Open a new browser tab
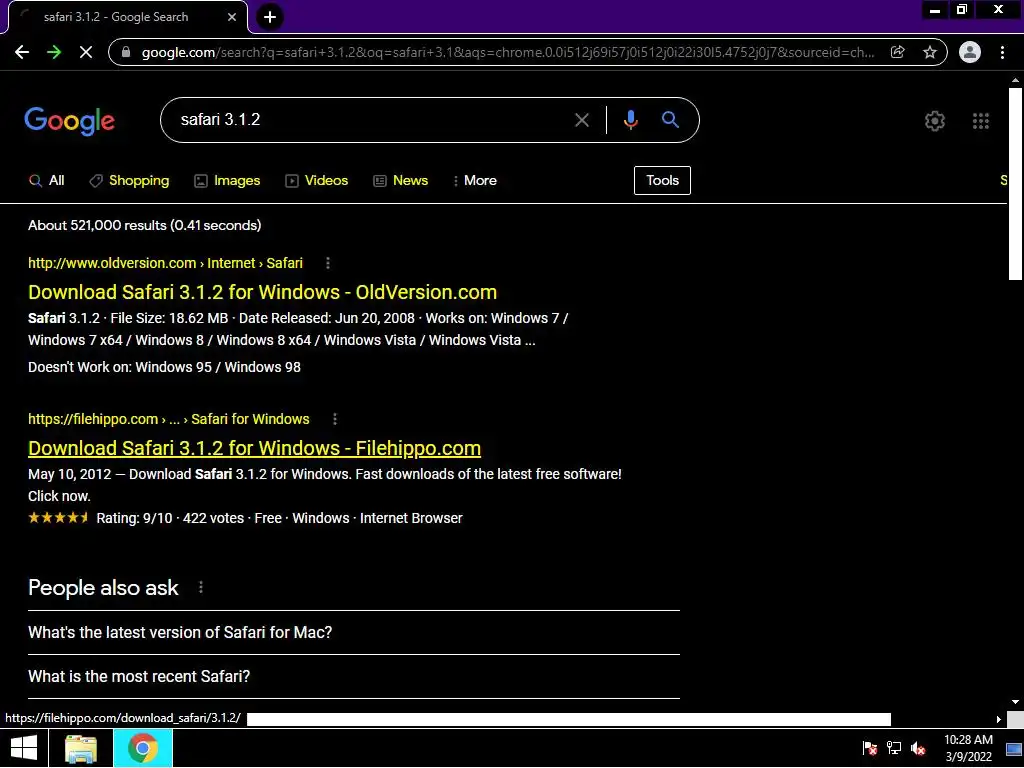The height and width of the screenshot is (768, 1024). click(270, 17)
